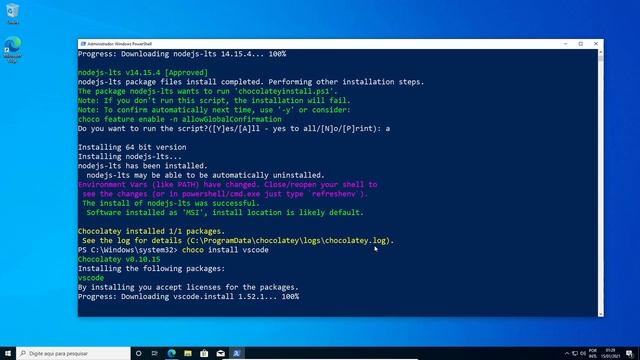This screenshot has height=360, width=640.
Task: Click the 'Installing the following packages:' line
Action: pyautogui.click(x=151, y=269)
